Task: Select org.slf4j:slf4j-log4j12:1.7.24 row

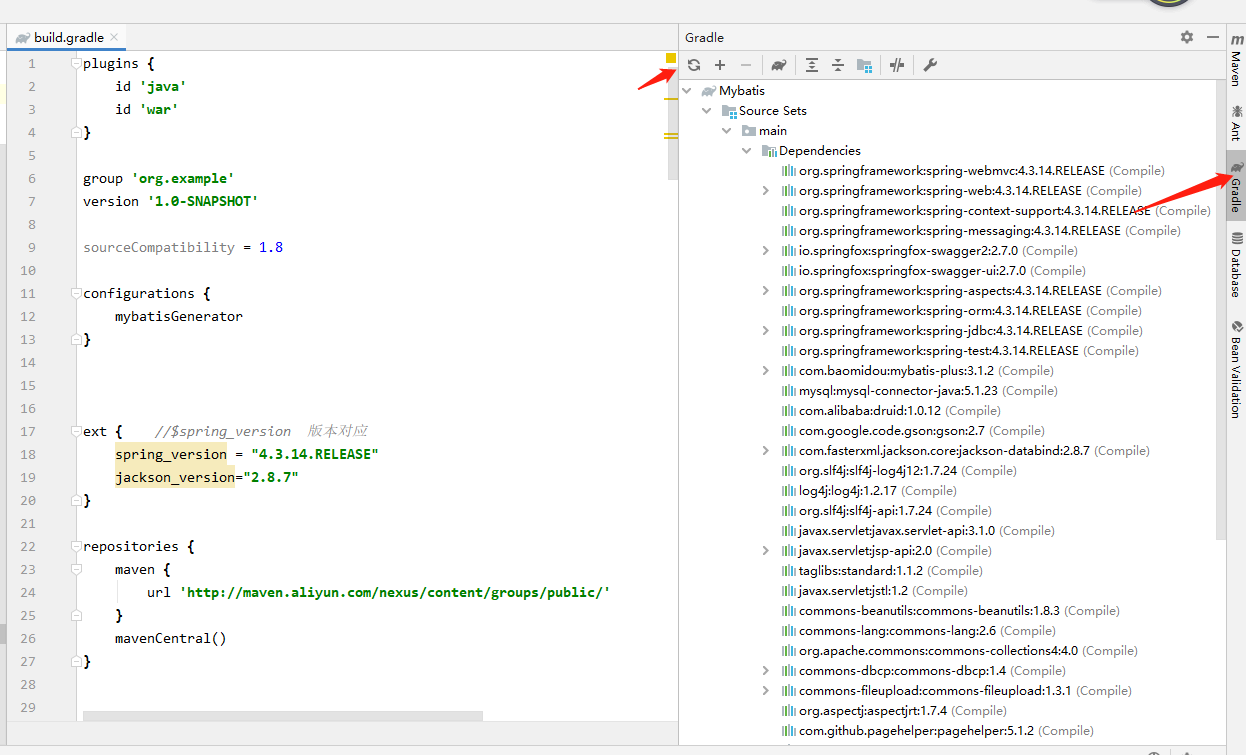Action: pyautogui.click(x=898, y=471)
